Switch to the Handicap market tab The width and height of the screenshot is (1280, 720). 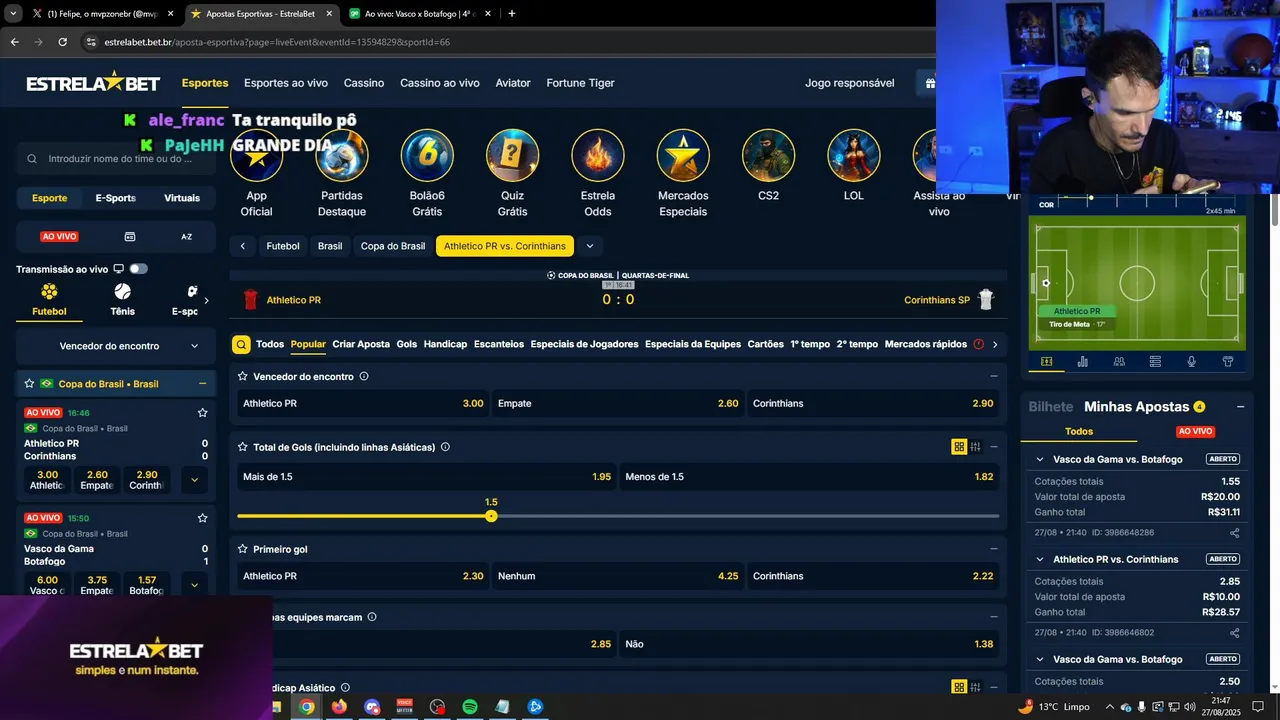tap(445, 344)
